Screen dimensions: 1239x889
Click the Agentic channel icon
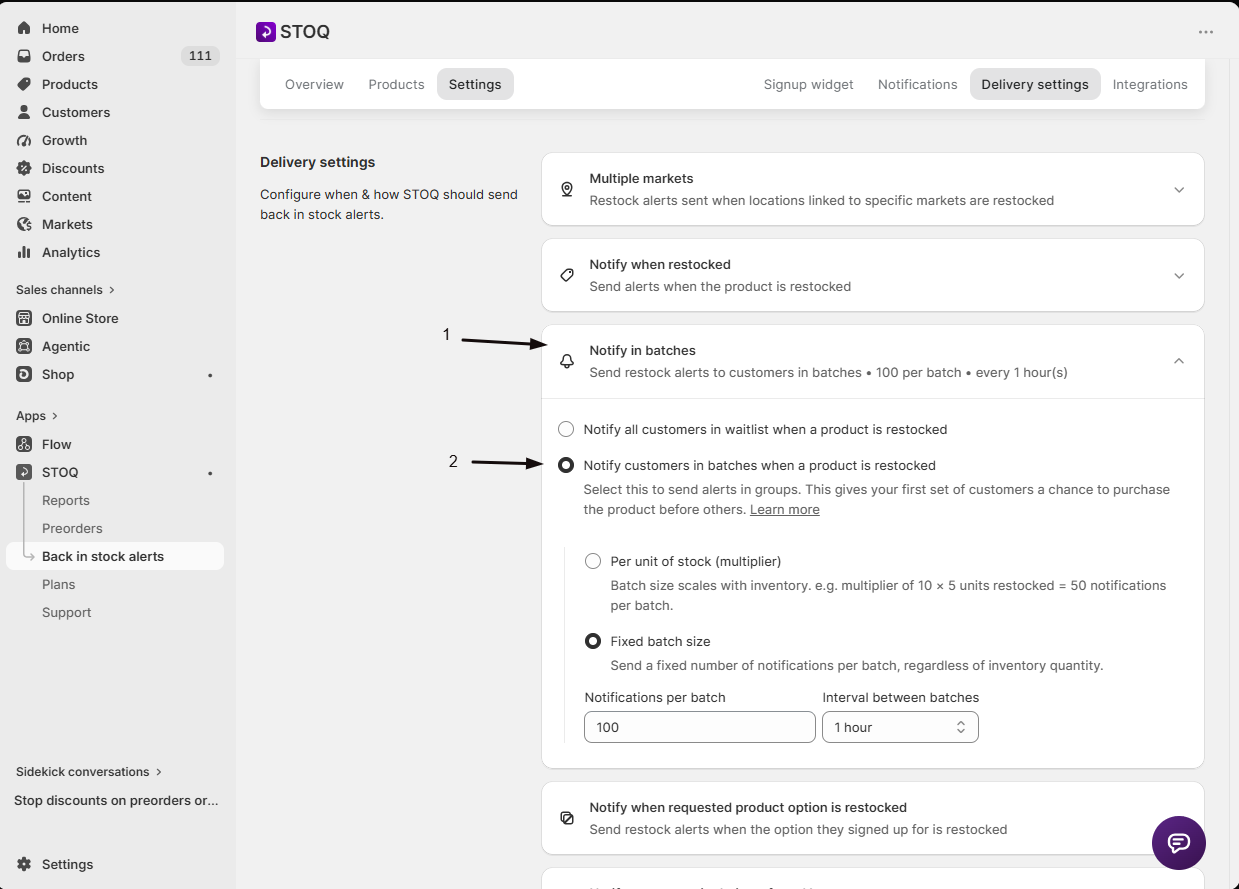pos(24,346)
